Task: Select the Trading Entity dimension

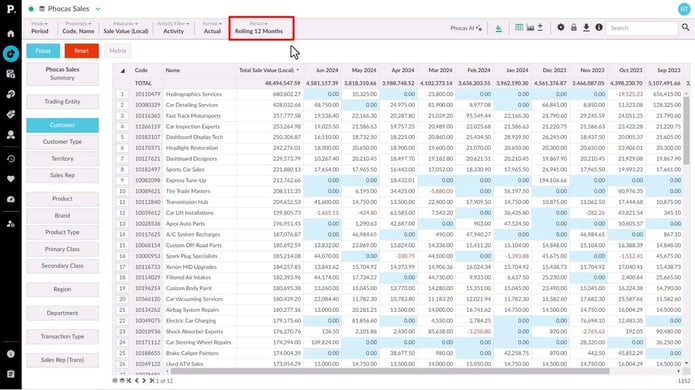Action: (62, 101)
